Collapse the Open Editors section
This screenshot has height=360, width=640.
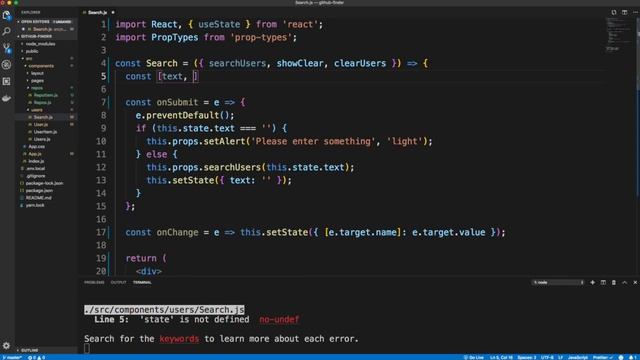45,22
